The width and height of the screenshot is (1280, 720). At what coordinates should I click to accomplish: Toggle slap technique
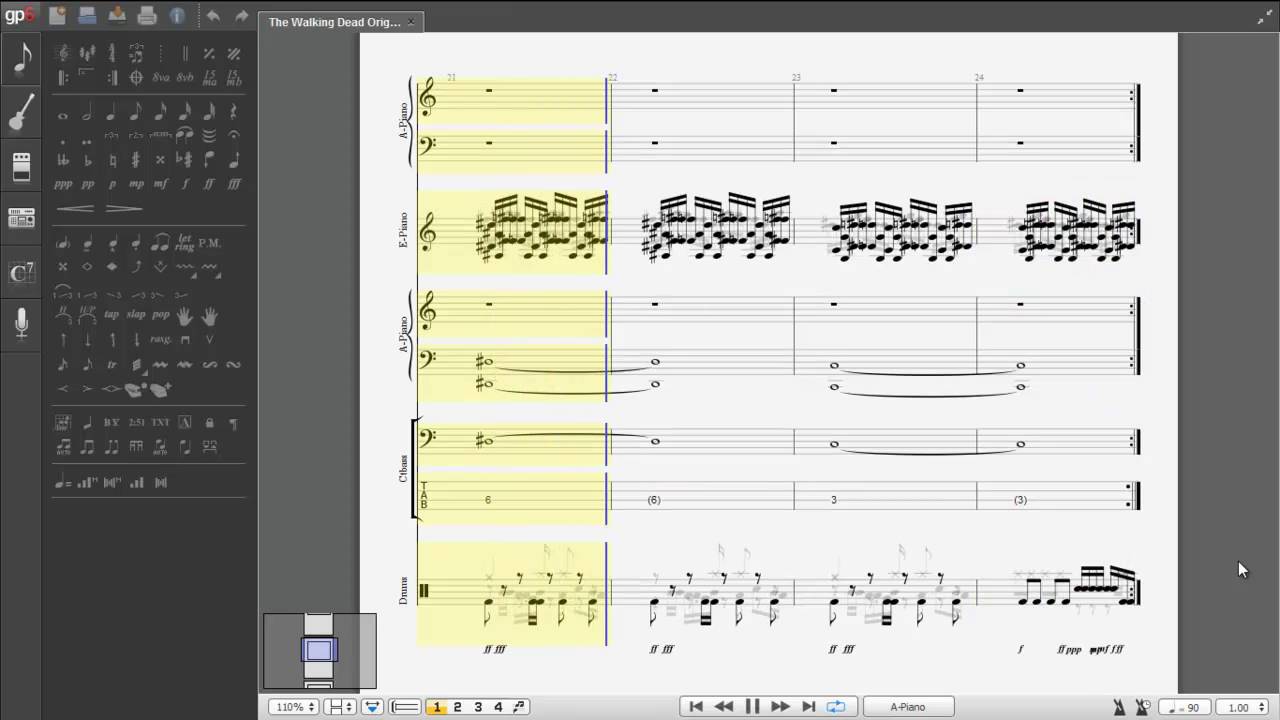click(x=136, y=314)
